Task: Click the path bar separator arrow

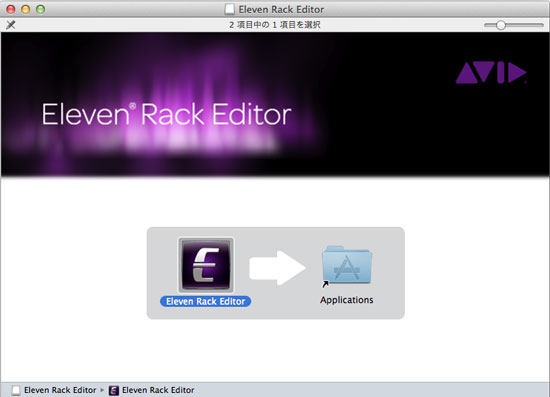Action: coord(102,390)
